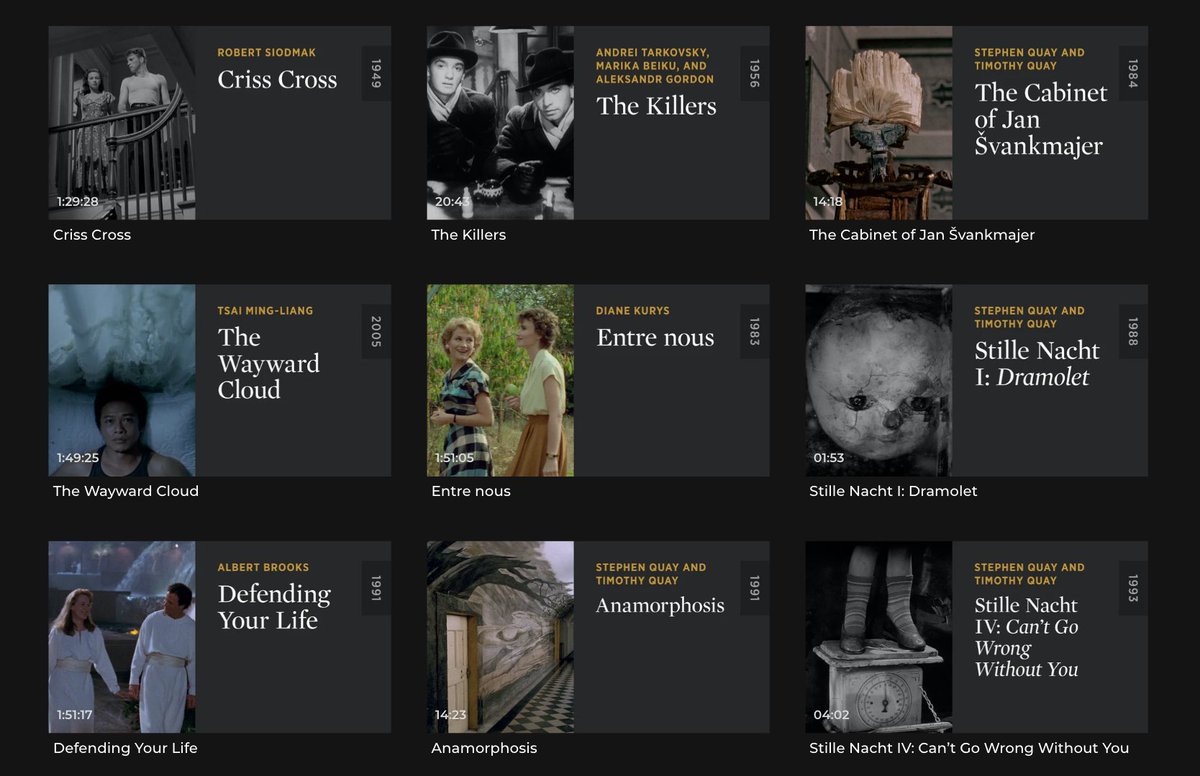Click director name Albert Brooks
The image size is (1200, 776).
[264, 568]
